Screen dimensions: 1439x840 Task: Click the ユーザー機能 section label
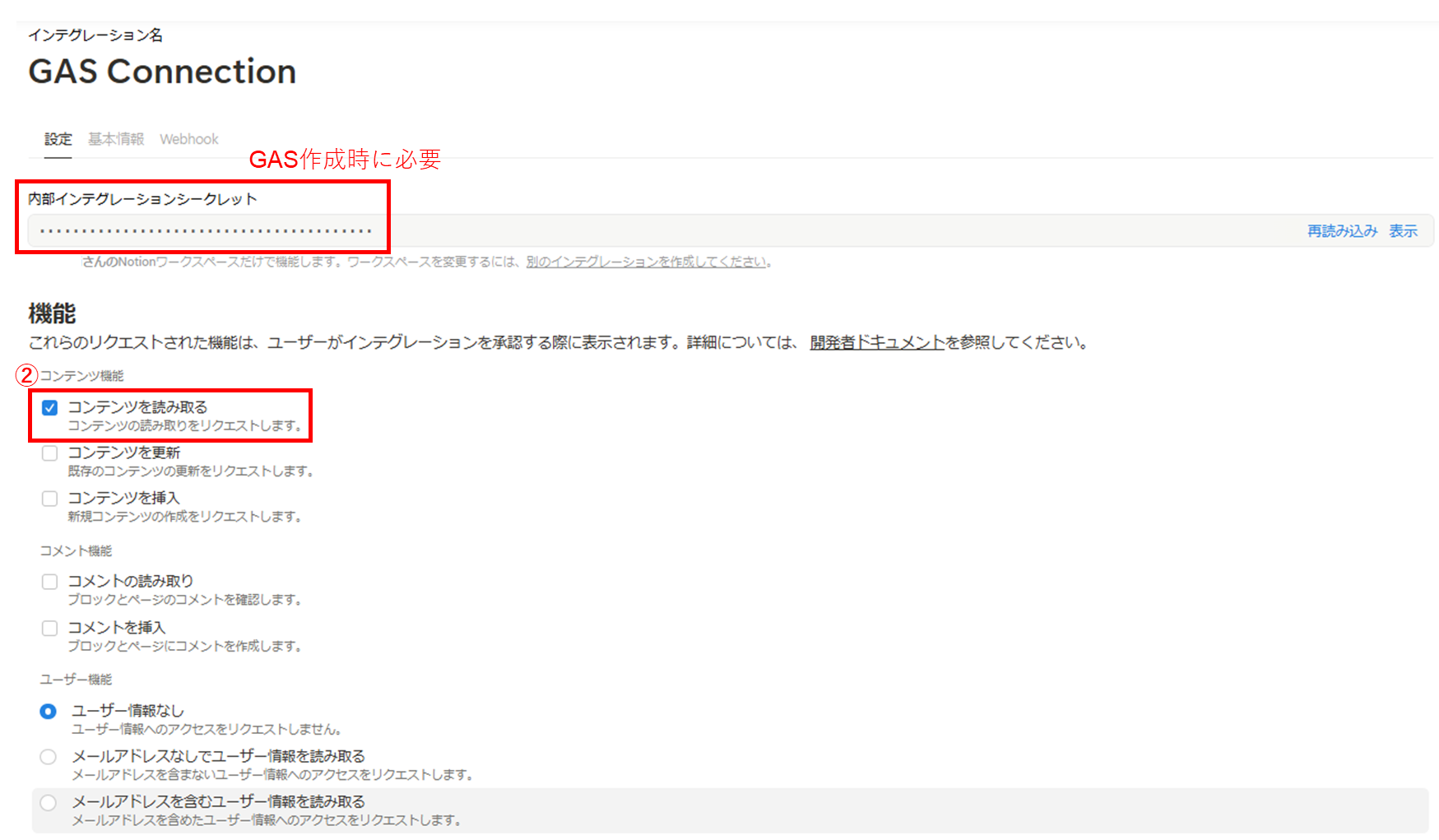(x=75, y=679)
